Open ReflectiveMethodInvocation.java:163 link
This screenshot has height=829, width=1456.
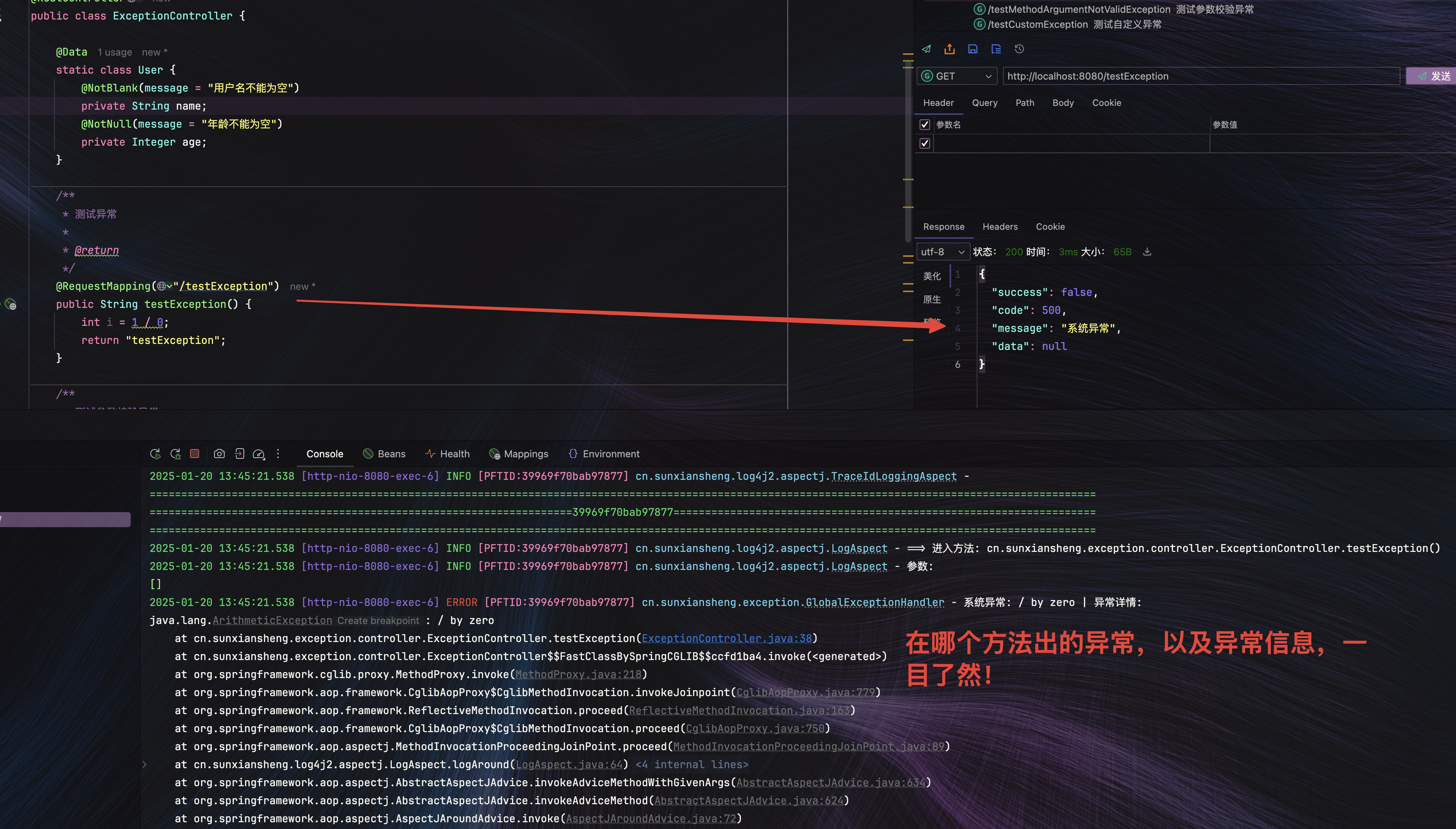click(x=739, y=711)
